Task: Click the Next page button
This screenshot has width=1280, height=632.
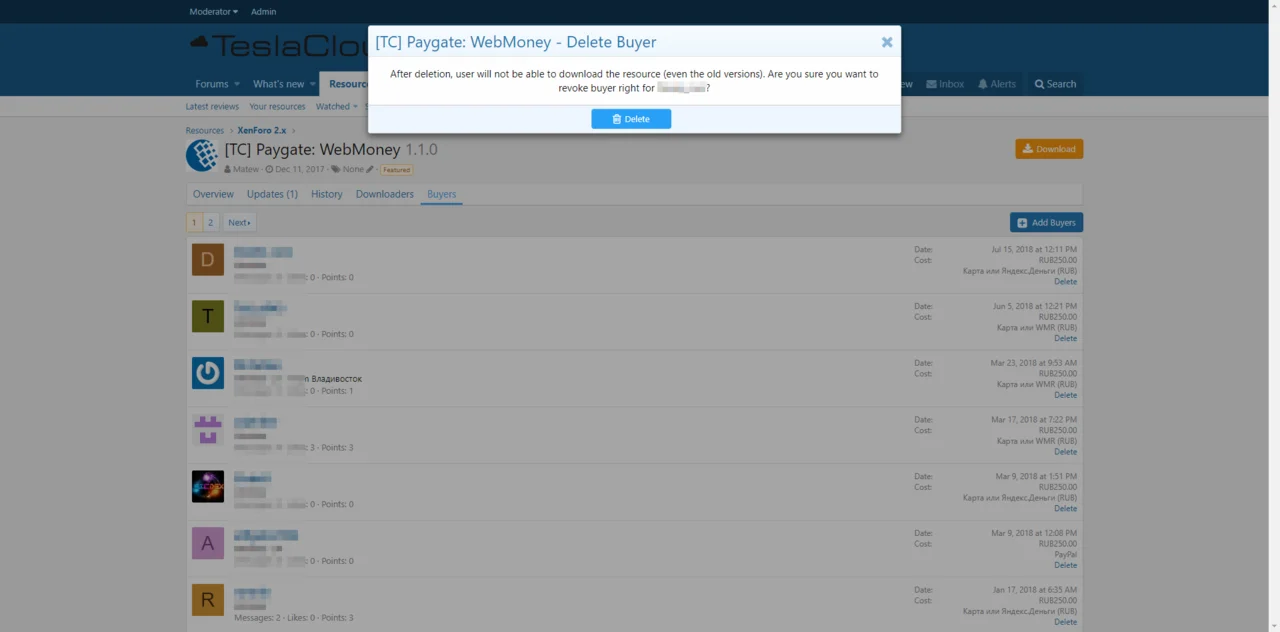Action: point(239,222)
